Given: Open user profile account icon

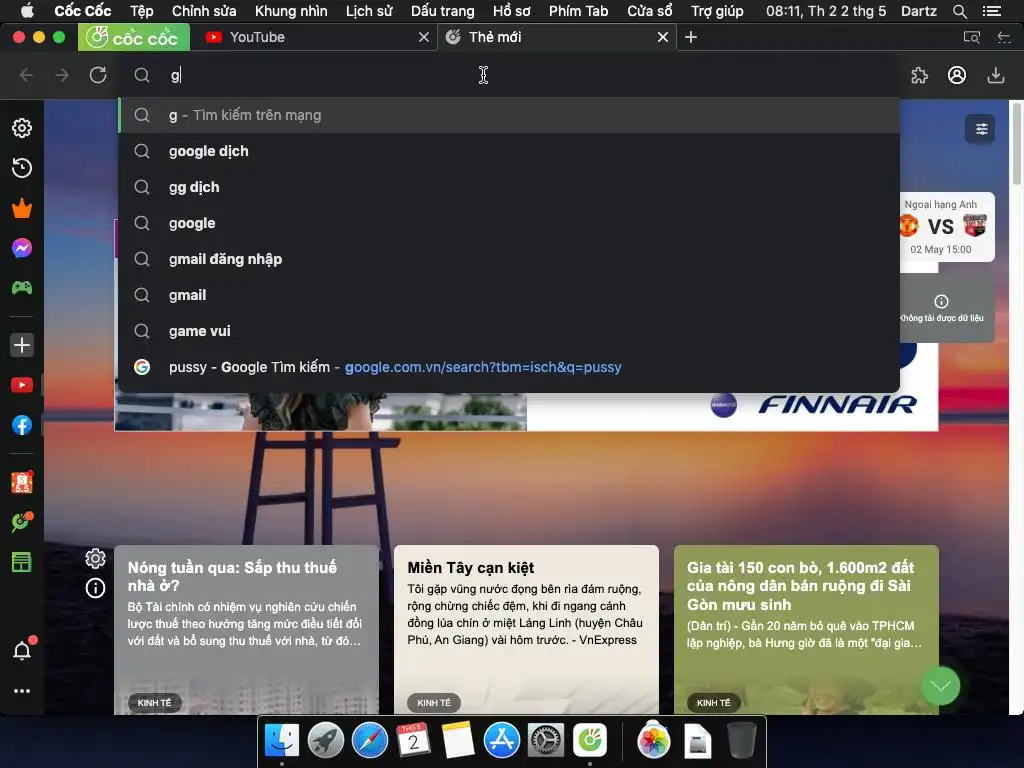Looking at the screenshot, I should (957, 75).
